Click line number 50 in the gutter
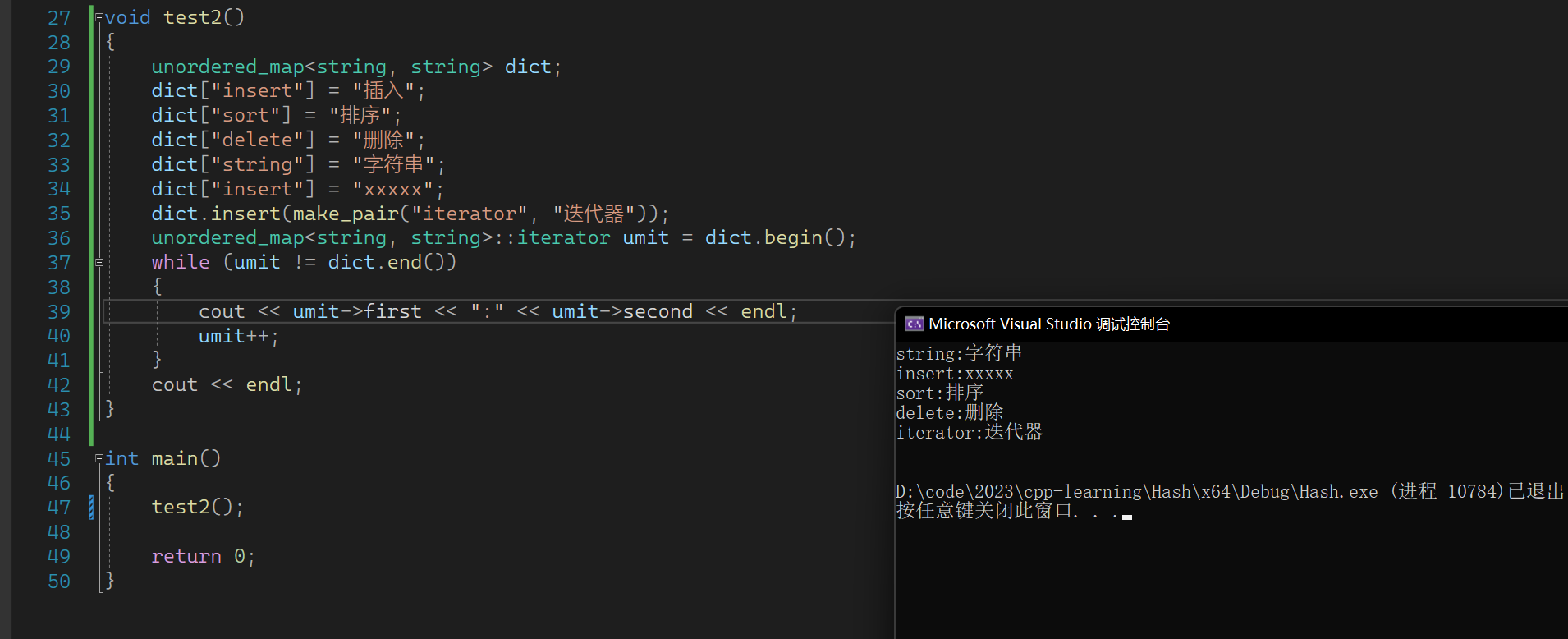1568x639 pixels. pos(59,582)
